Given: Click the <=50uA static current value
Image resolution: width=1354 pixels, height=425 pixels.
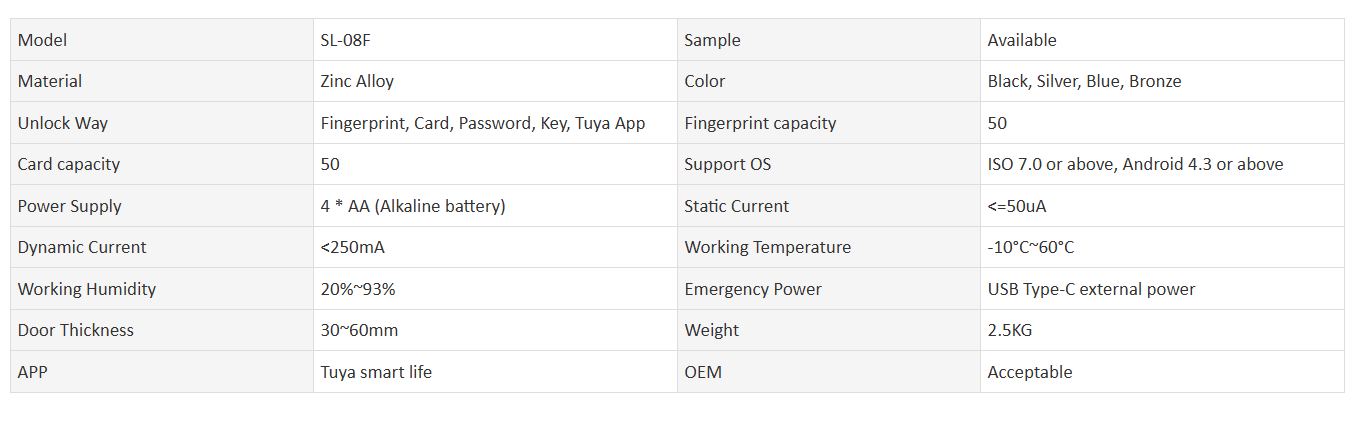Looking at the screenshot, I should [1017, 206].
